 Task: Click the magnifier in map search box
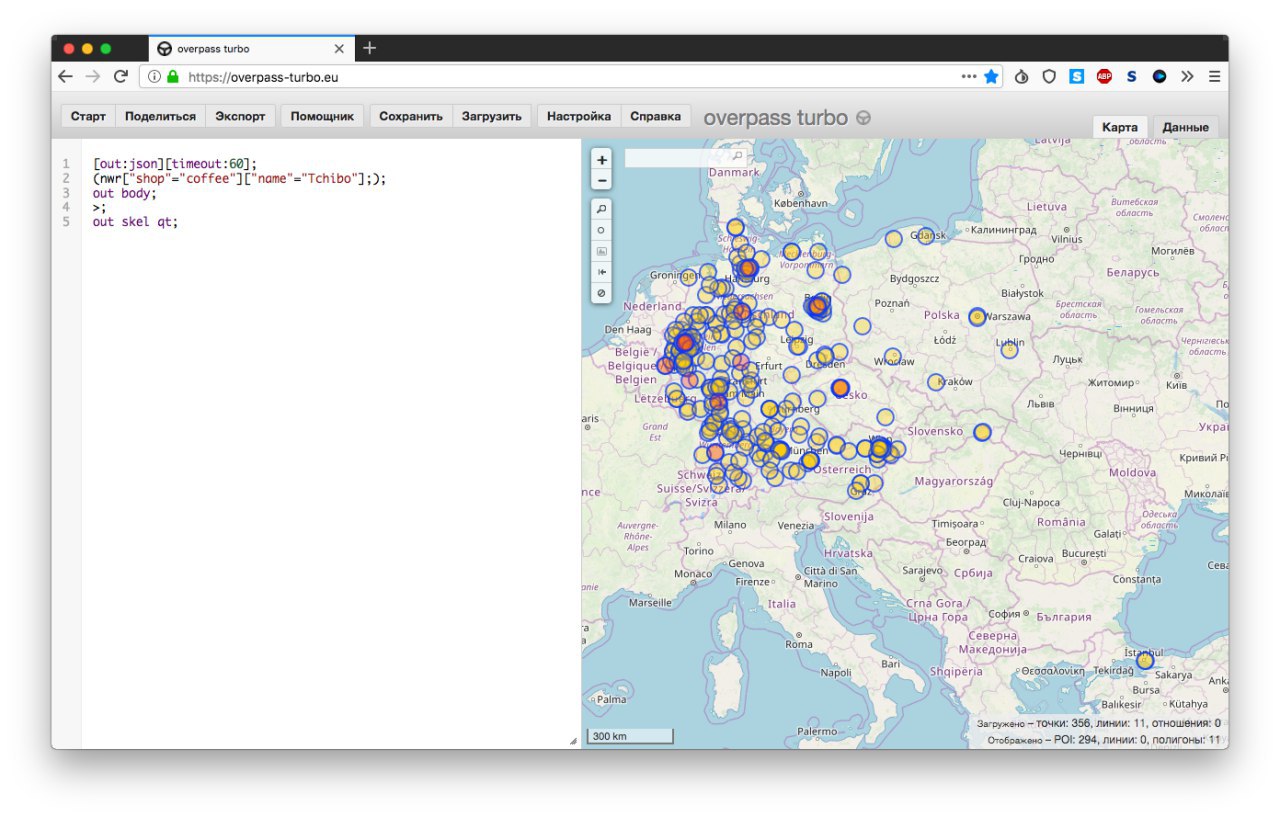coord(737,157)
